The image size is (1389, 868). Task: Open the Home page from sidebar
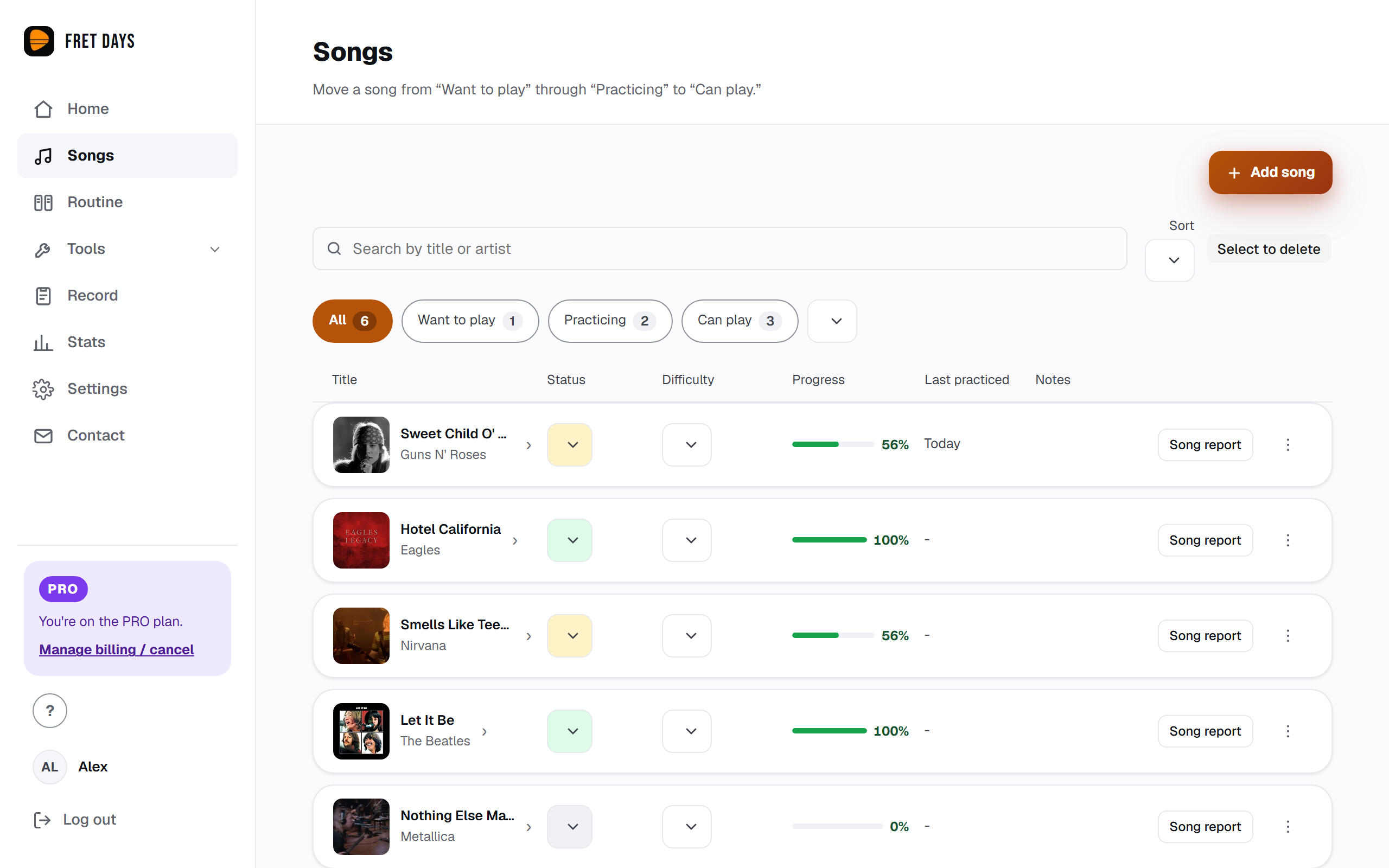[x=127, y=108]
